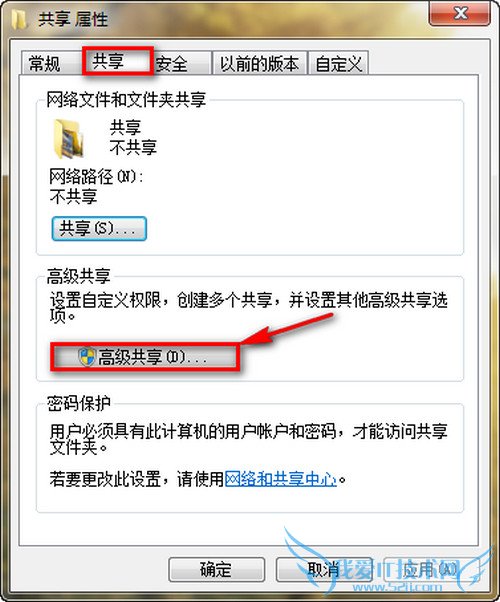
Task: Go to the 以前的版本 tab
Action: tap(260, 63)
